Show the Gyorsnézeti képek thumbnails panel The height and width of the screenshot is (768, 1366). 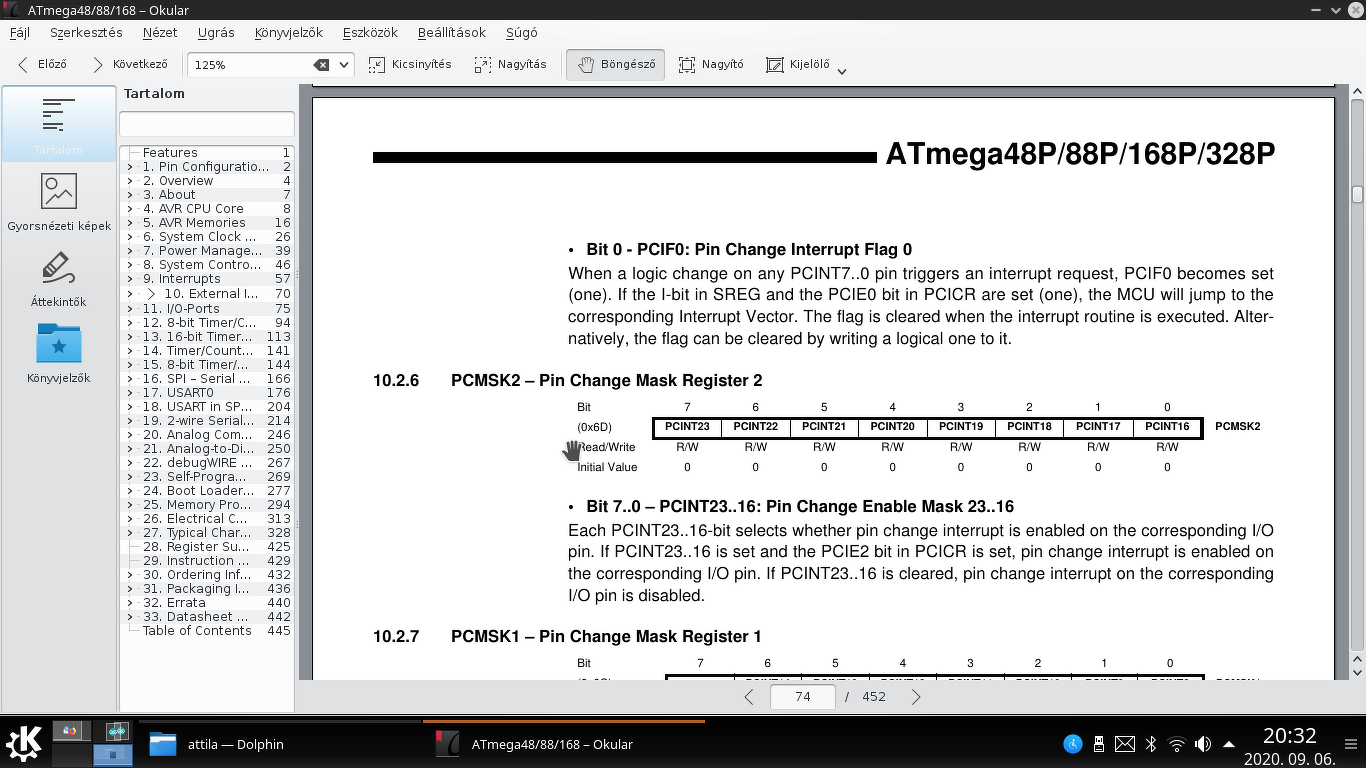[x=59, y=201]
